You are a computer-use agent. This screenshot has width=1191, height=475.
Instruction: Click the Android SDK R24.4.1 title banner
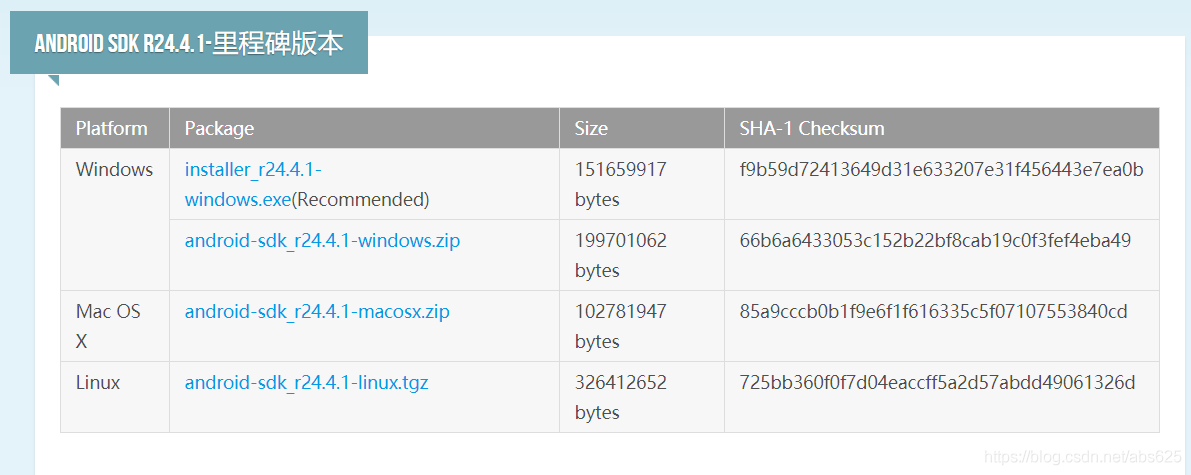(189, 44)
